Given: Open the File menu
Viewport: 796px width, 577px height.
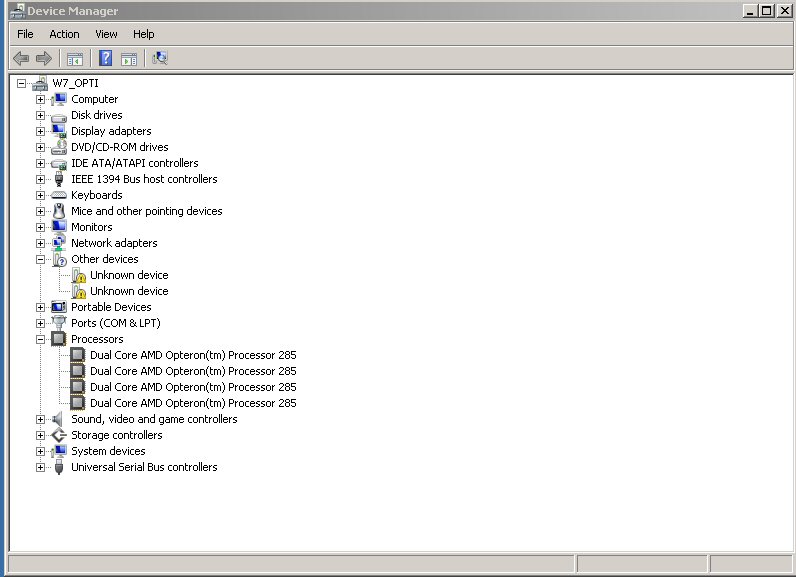Looking at the screenshot, I should (25, 34).
